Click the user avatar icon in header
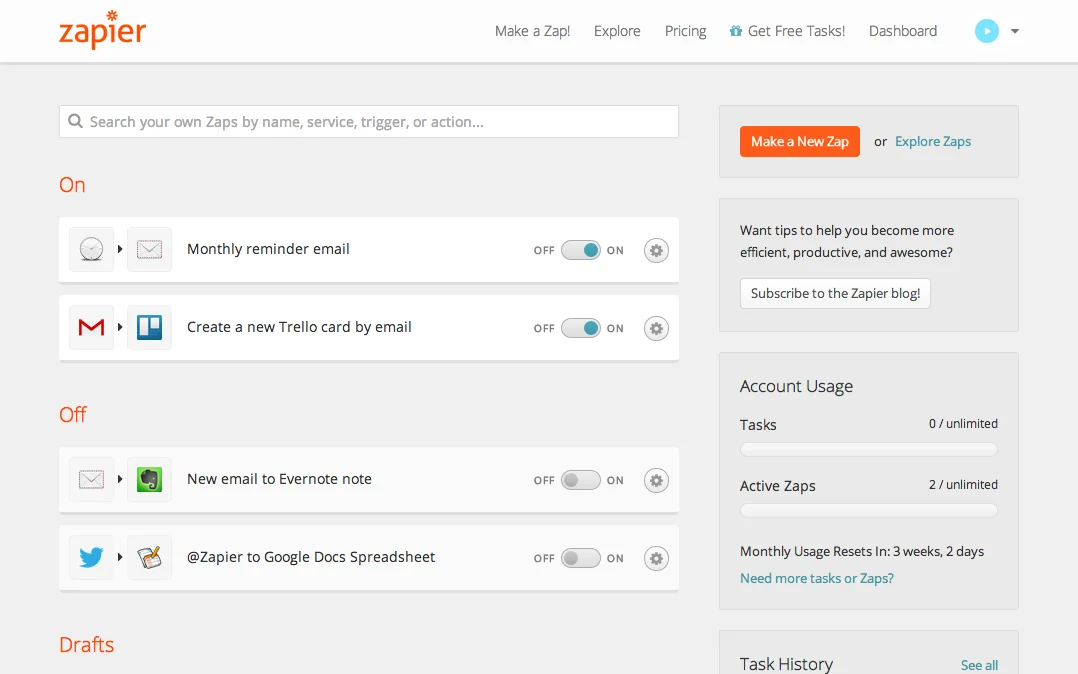Screen dimensions: 1078x674 click(x=986, y=31)
